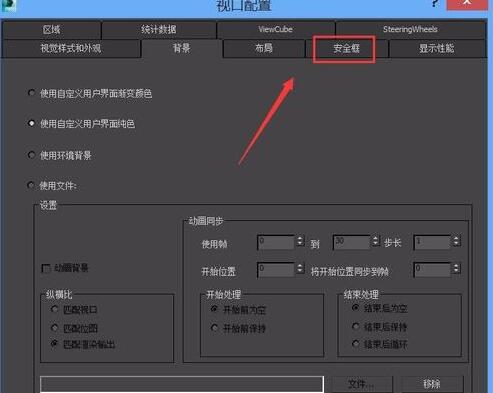
Task: Click the 将开始位置同步到帧 spinner arrows
Action: 456,268
